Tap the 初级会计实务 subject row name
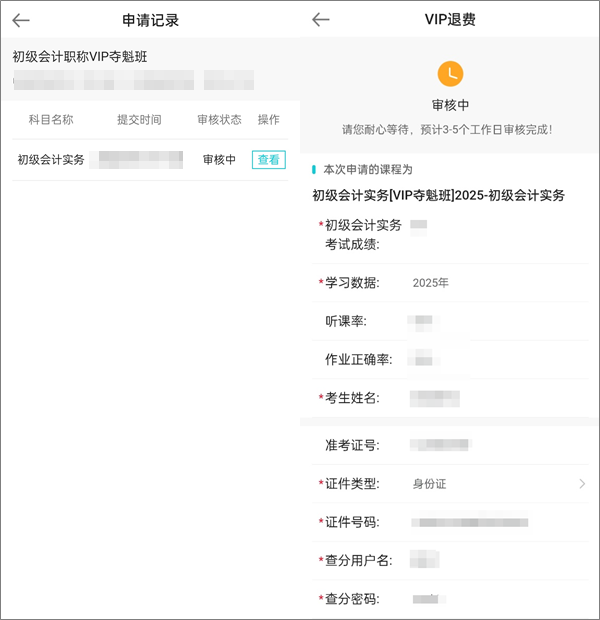 (51, 159)
